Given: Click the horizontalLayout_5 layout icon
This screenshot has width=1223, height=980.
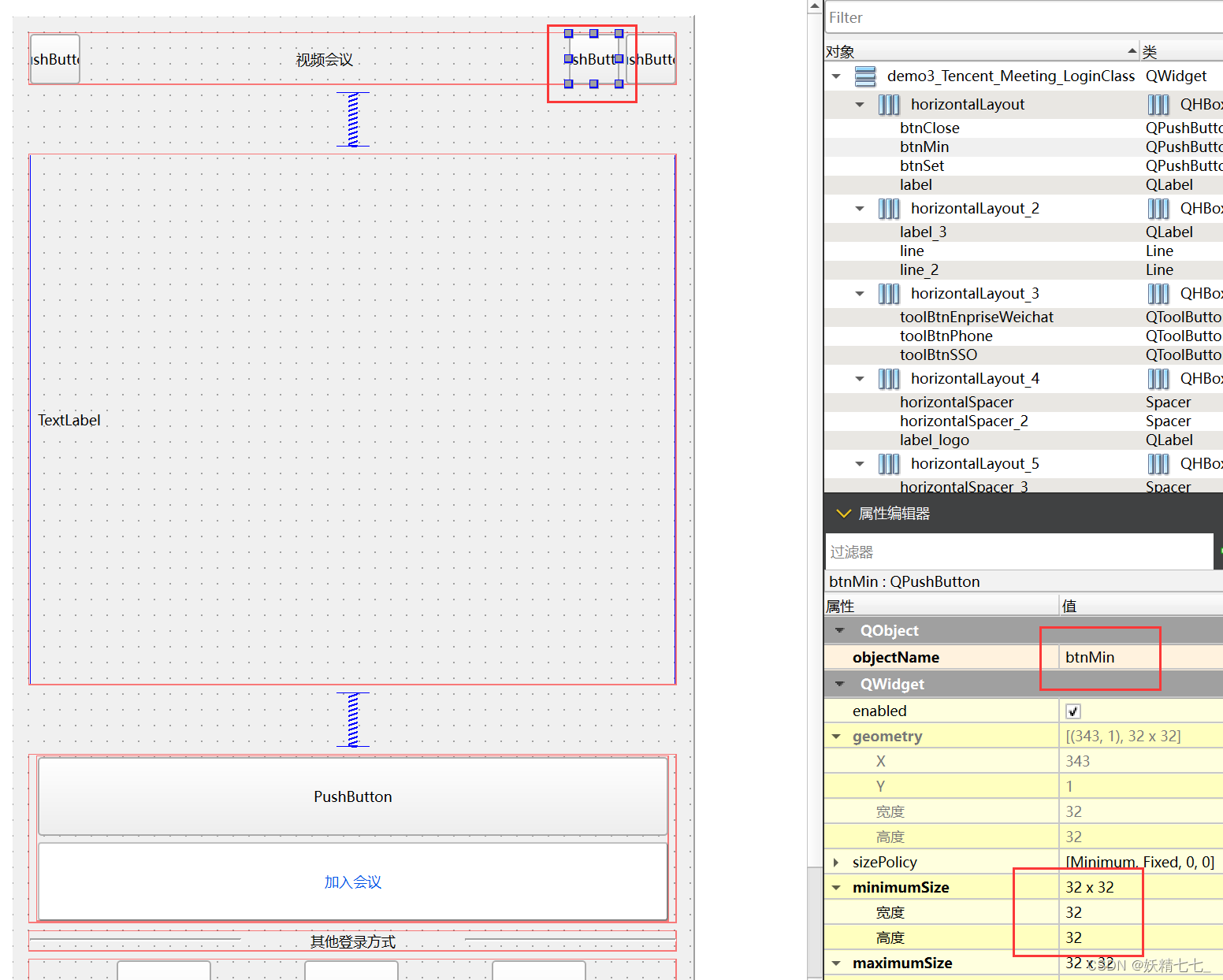Looking at the screenshot, I should [x=889, y=464].
